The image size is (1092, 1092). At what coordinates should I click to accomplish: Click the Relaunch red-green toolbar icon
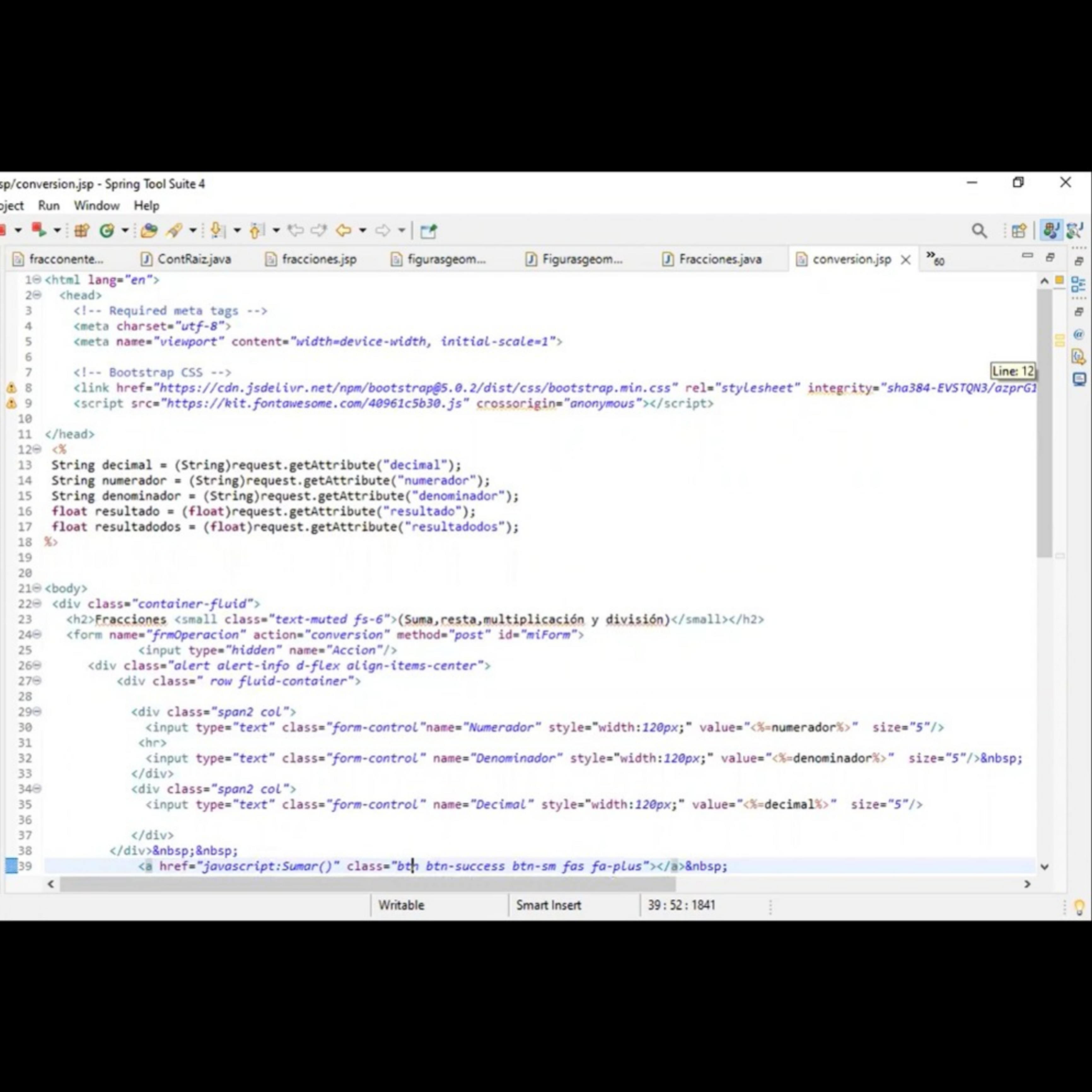[39, 230]
